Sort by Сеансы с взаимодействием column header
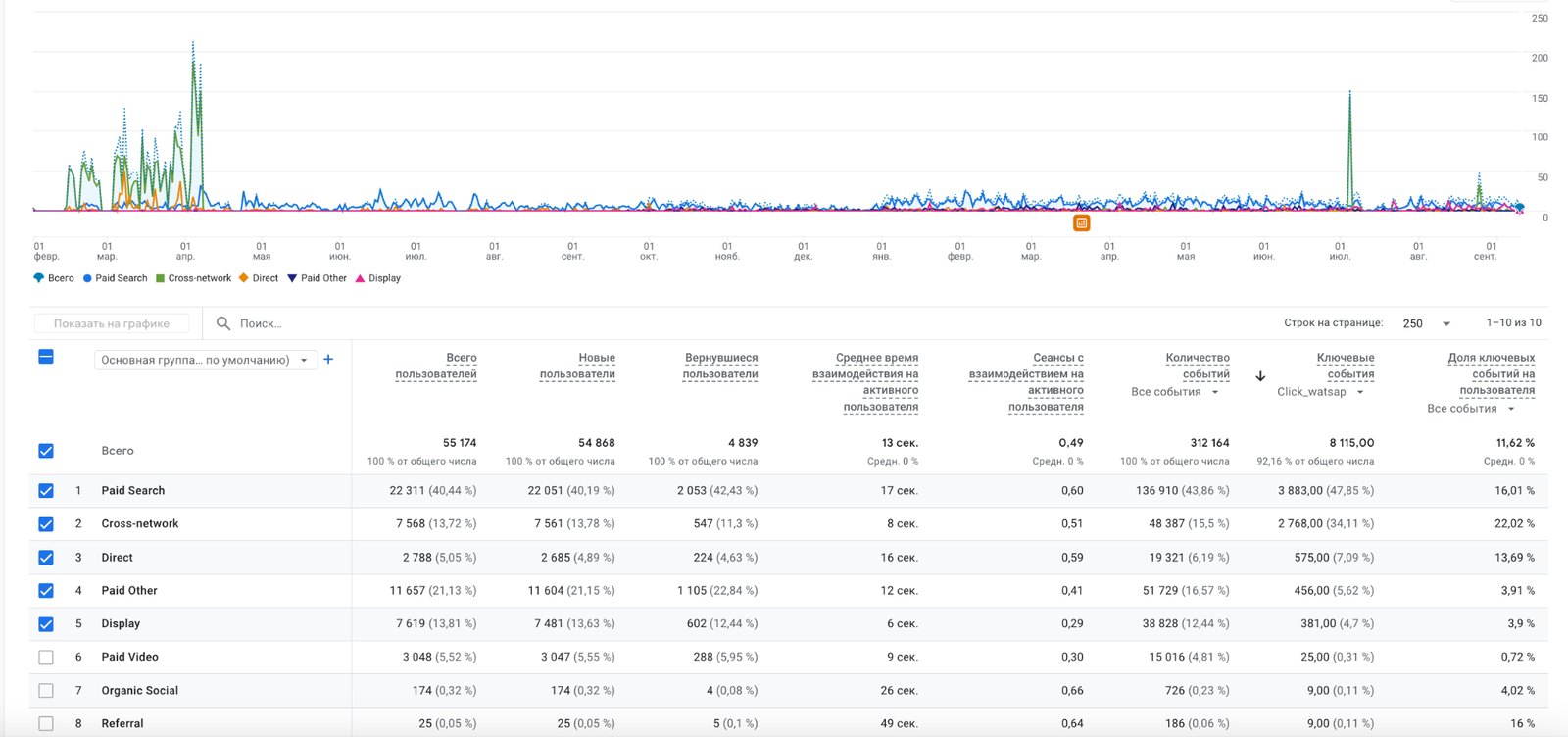The image size is (1568, 737). click(1026, 382)
